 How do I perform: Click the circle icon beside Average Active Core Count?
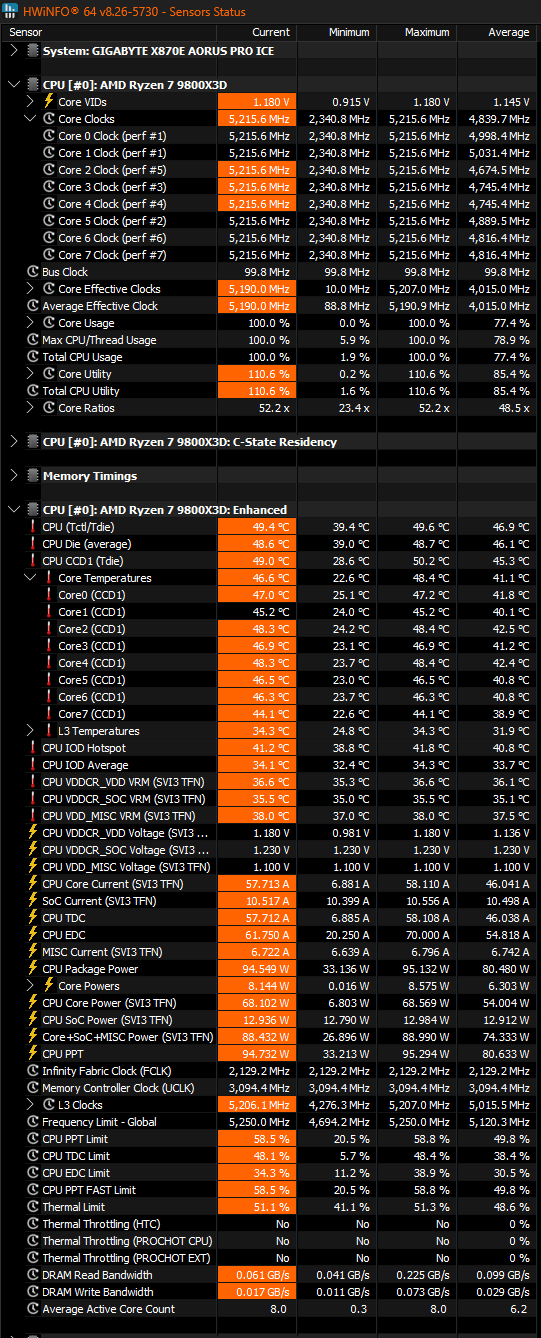[32, 1309]
